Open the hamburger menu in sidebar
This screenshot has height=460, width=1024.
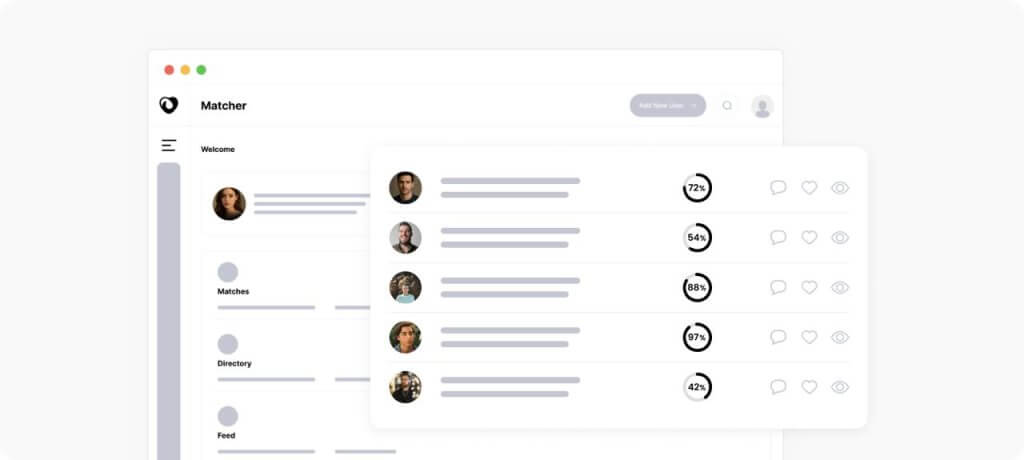(168, 145)
